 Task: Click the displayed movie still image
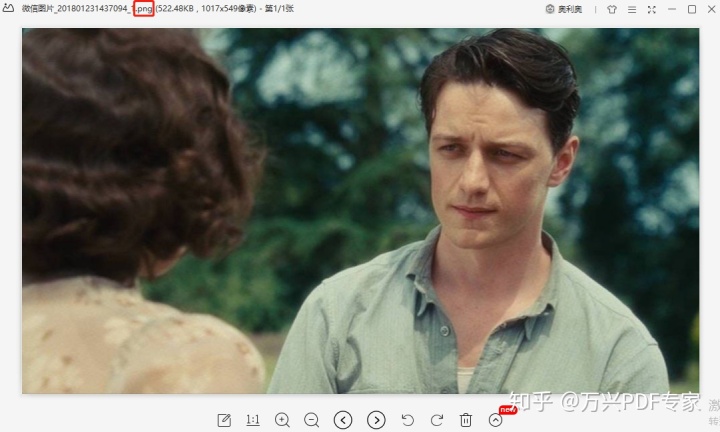(x=360, y=211)
